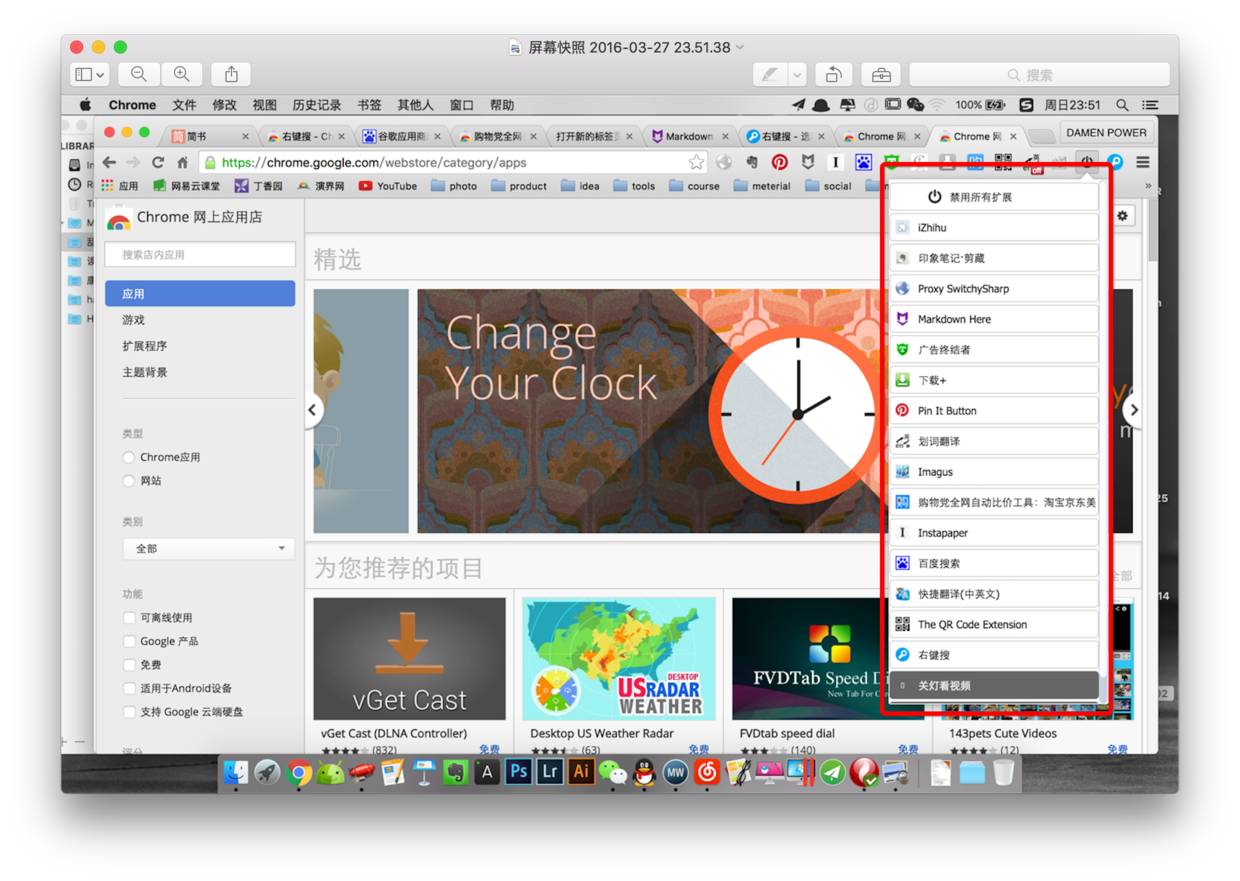
Task: Open WeChat from the dock
Action: pyautogui.click(x=612, y=772)
